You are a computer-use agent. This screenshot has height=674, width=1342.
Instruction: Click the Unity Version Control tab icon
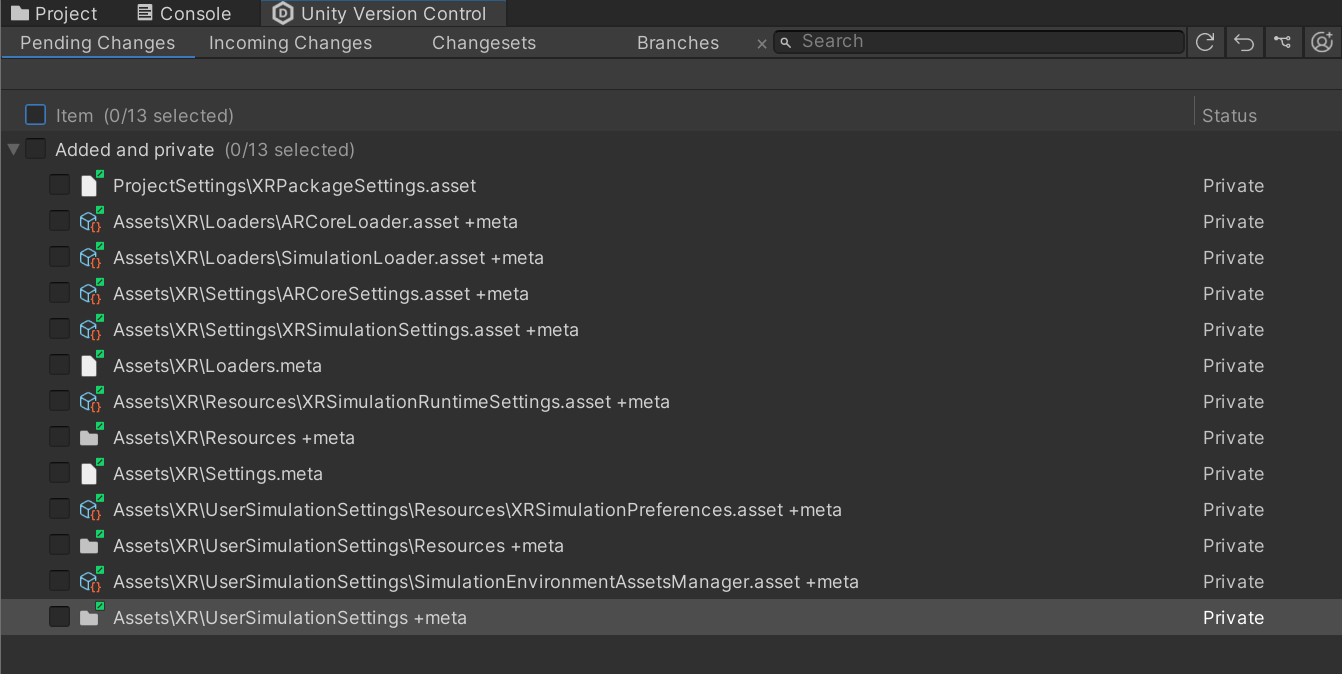[x=281, y=13]
